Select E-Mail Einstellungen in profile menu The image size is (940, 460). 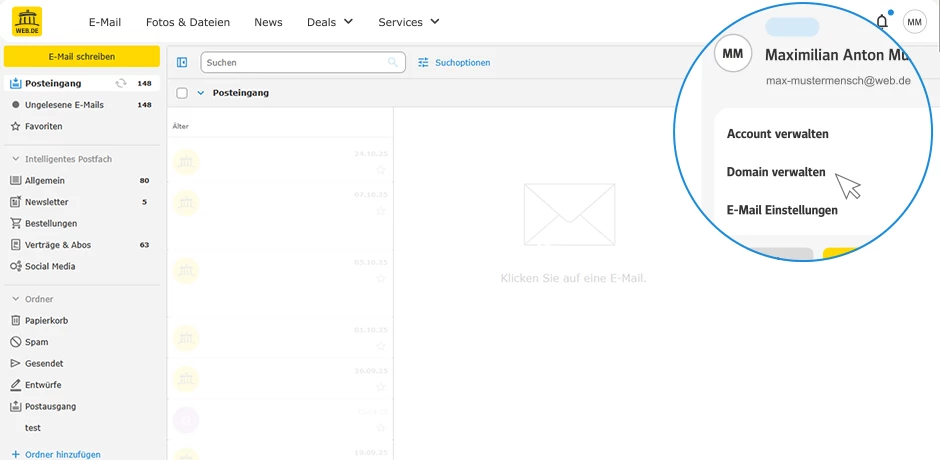coord(782,211)
